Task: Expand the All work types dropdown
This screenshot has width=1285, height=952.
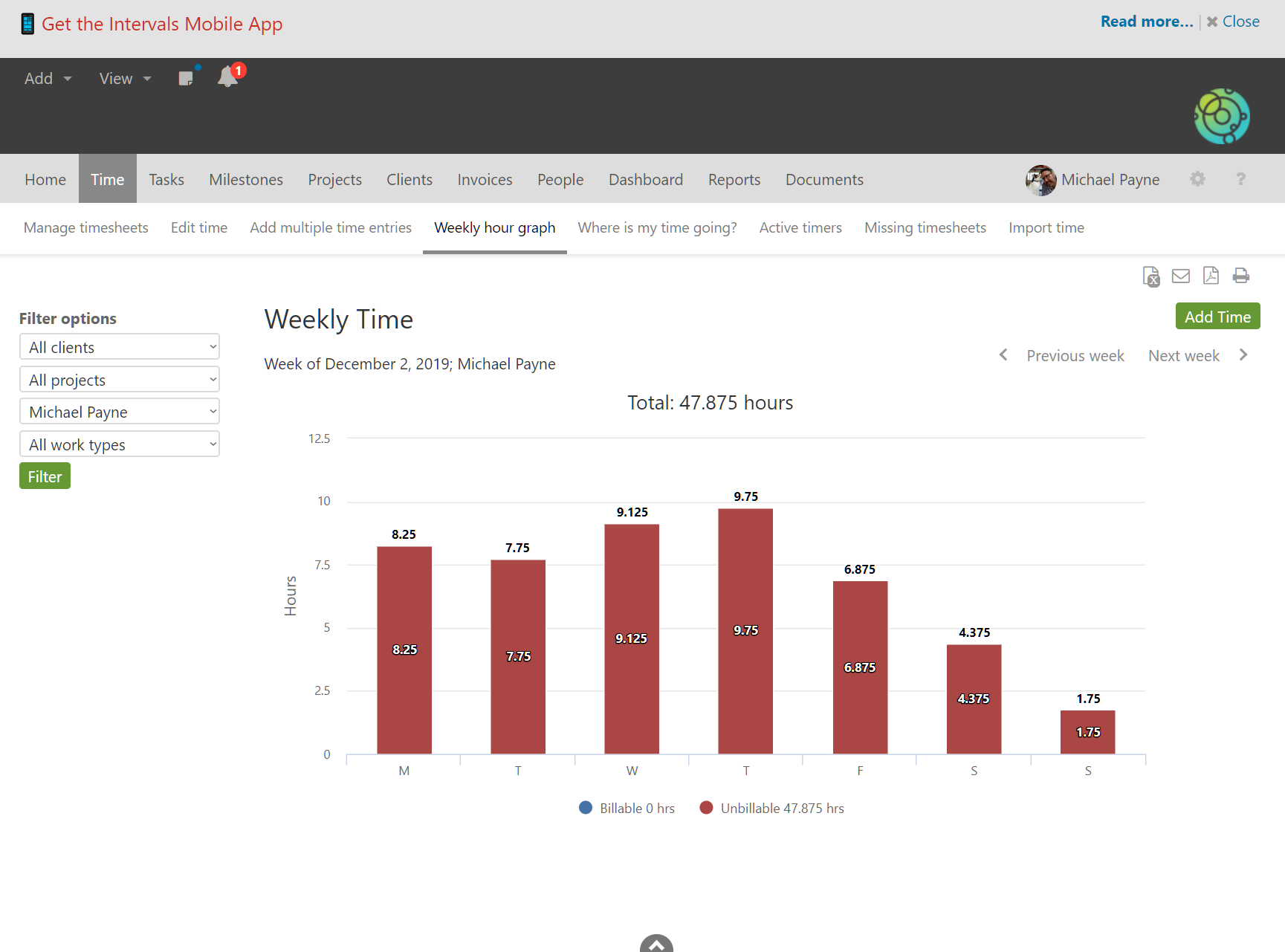Action: click(x=120, y=444)
